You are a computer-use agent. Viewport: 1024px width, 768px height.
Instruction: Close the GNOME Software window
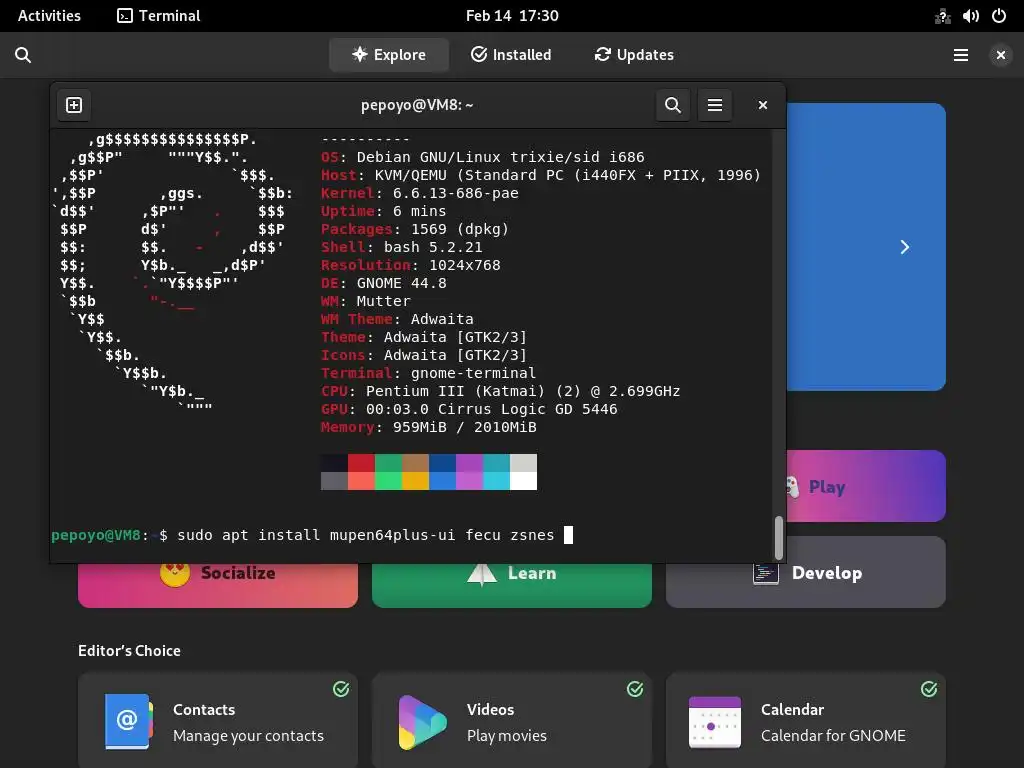[x=1000, y=55]
